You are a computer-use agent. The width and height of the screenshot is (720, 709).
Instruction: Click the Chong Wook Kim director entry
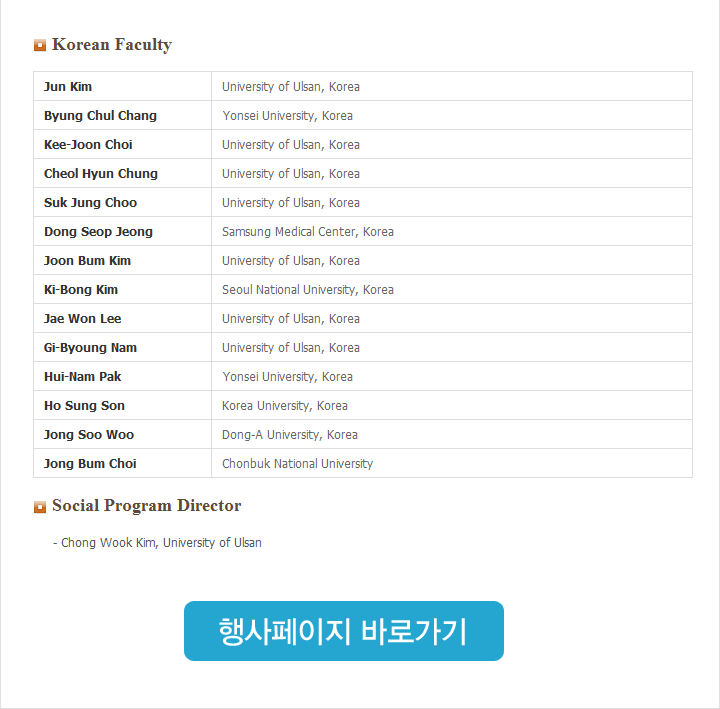157,542
